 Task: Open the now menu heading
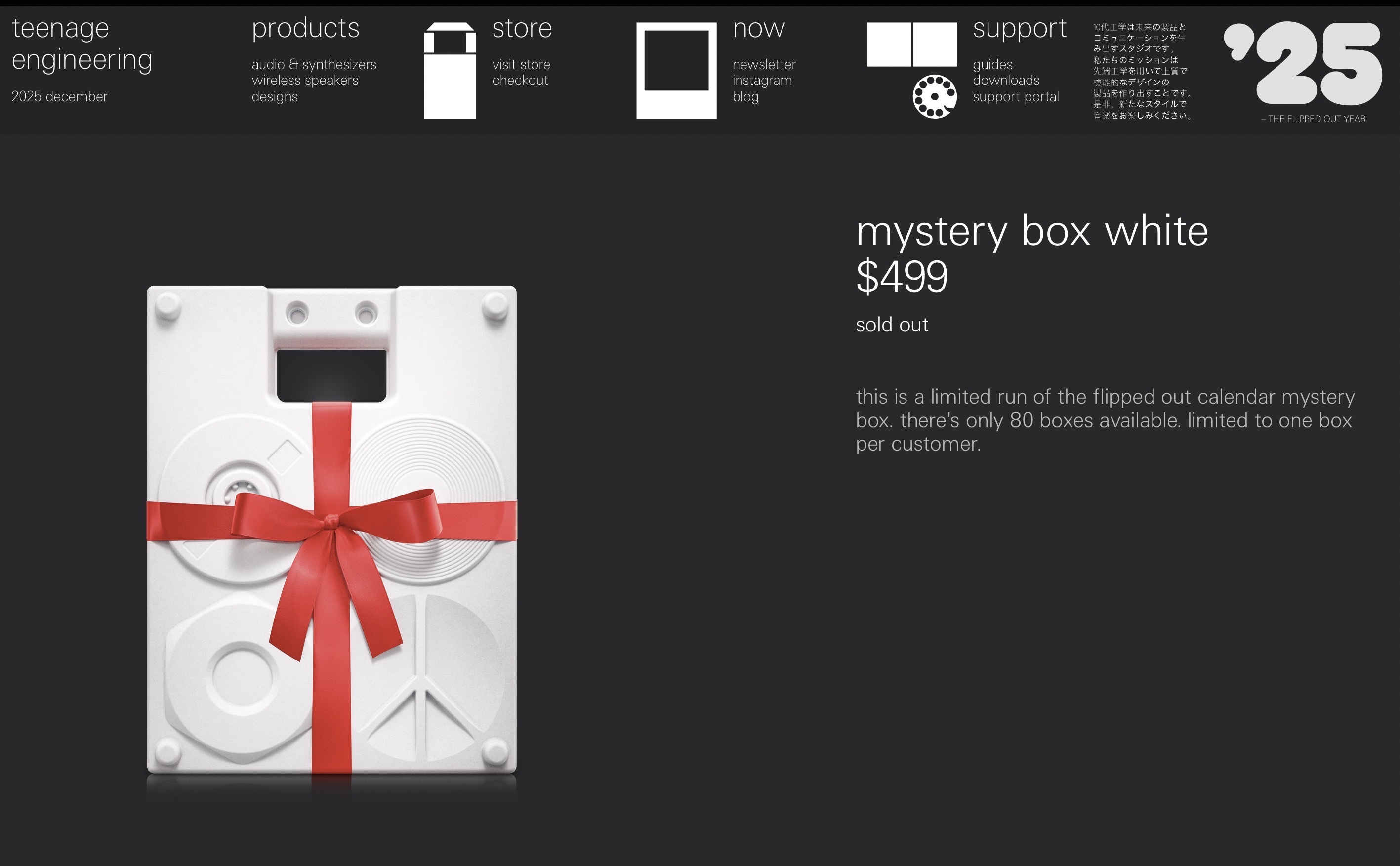pos(759,28)
